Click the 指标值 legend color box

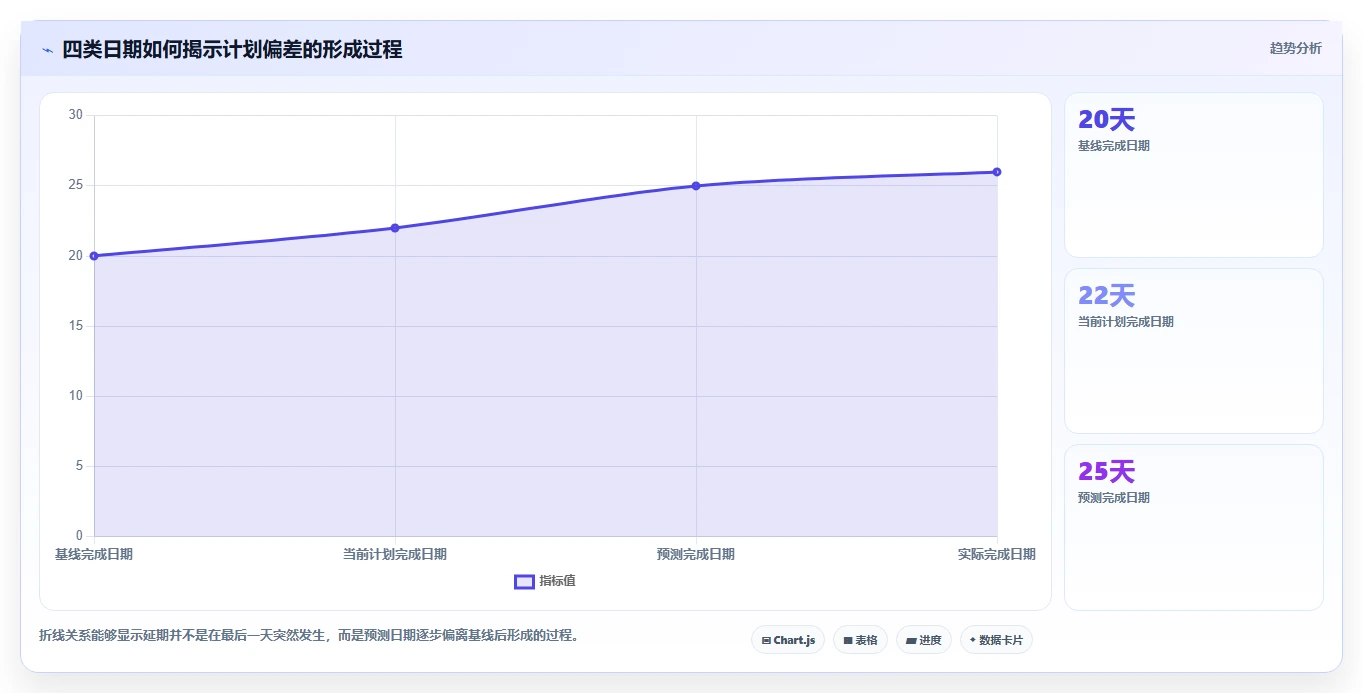coord(524,582)
